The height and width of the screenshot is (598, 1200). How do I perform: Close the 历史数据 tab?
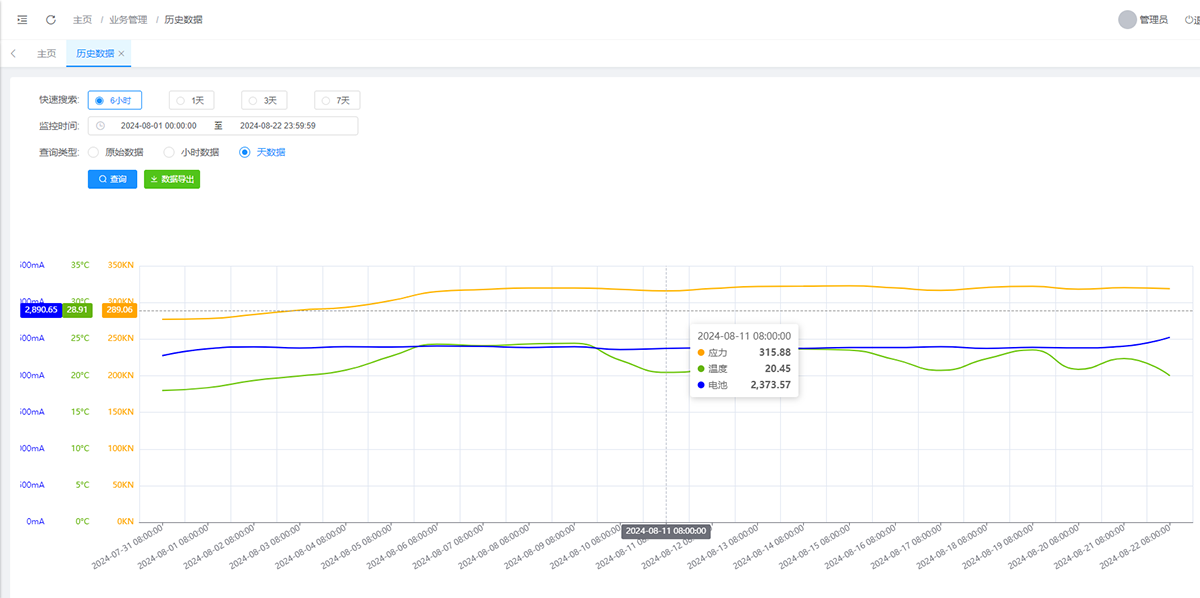click(x=122, y=54)
